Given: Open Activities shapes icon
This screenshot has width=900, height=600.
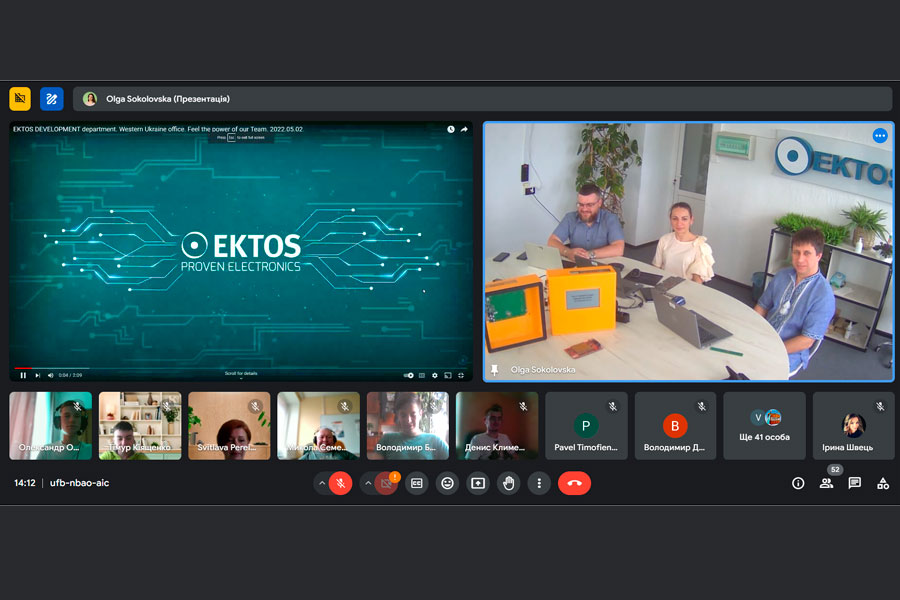Looking at the screenshot, I should pyautogui.click(x=883, y=483).
